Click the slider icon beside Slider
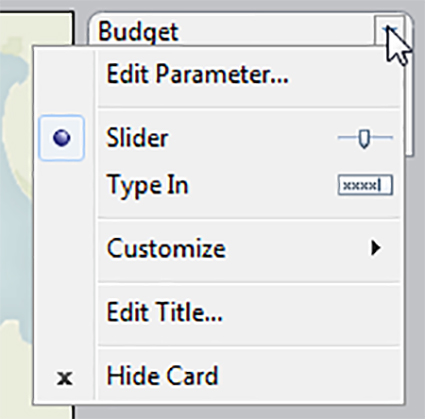Image resolution: width=425 pixels, height=419 pixels. [365, 138]
